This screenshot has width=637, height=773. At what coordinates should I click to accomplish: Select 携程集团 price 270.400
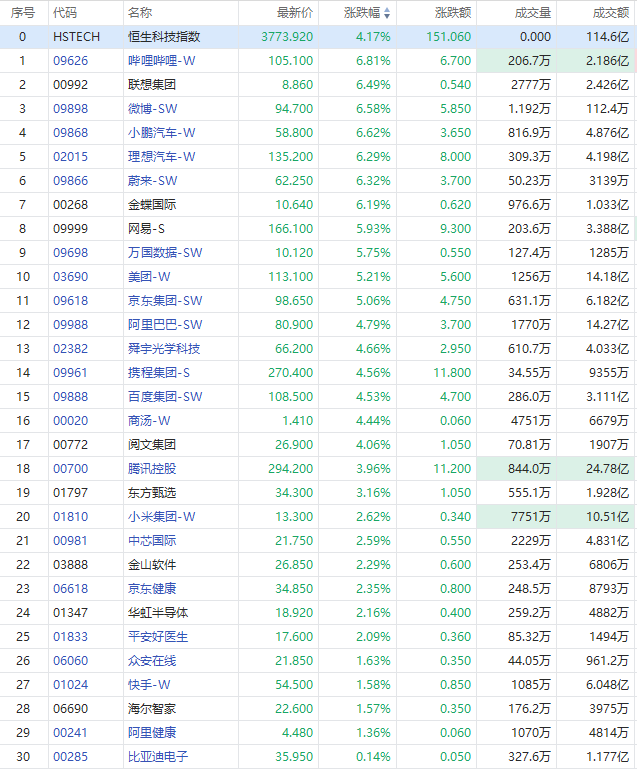pos(290,373)
